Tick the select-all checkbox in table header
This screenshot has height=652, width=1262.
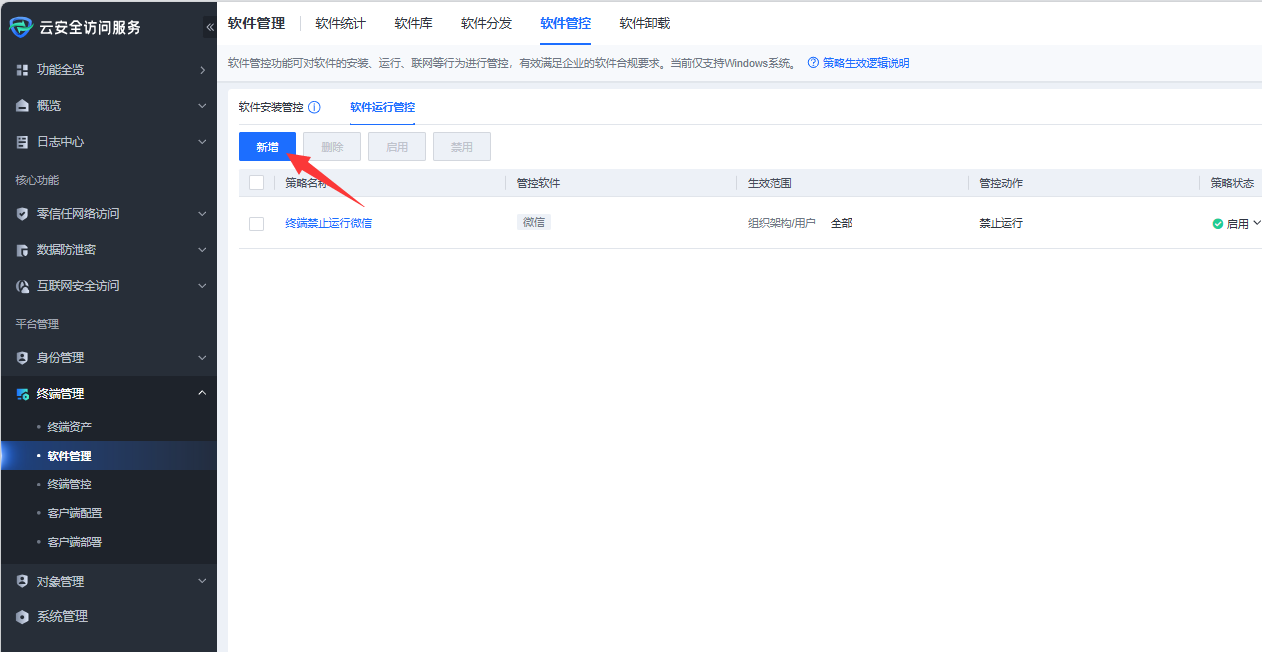(256, 183)
